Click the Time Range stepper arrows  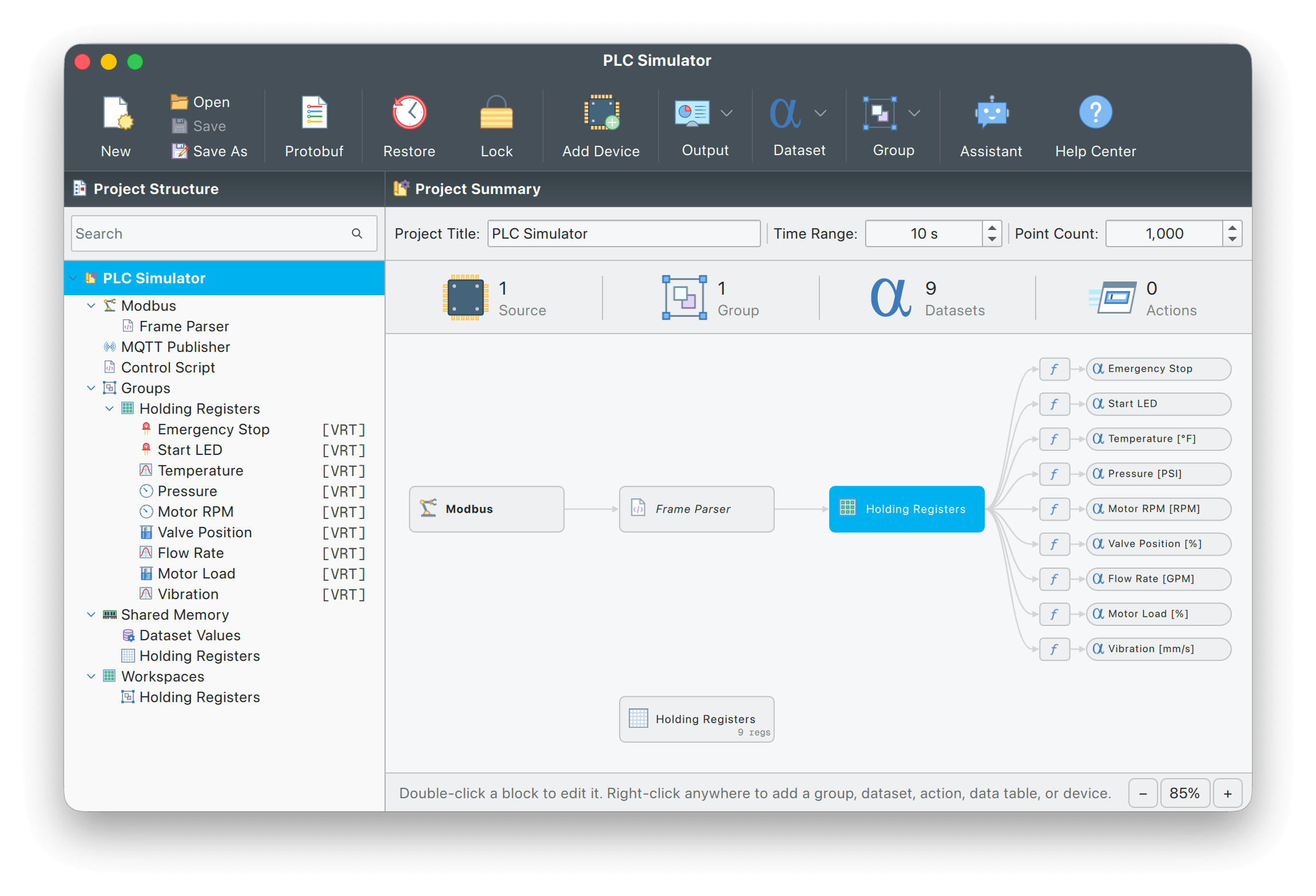992,233
